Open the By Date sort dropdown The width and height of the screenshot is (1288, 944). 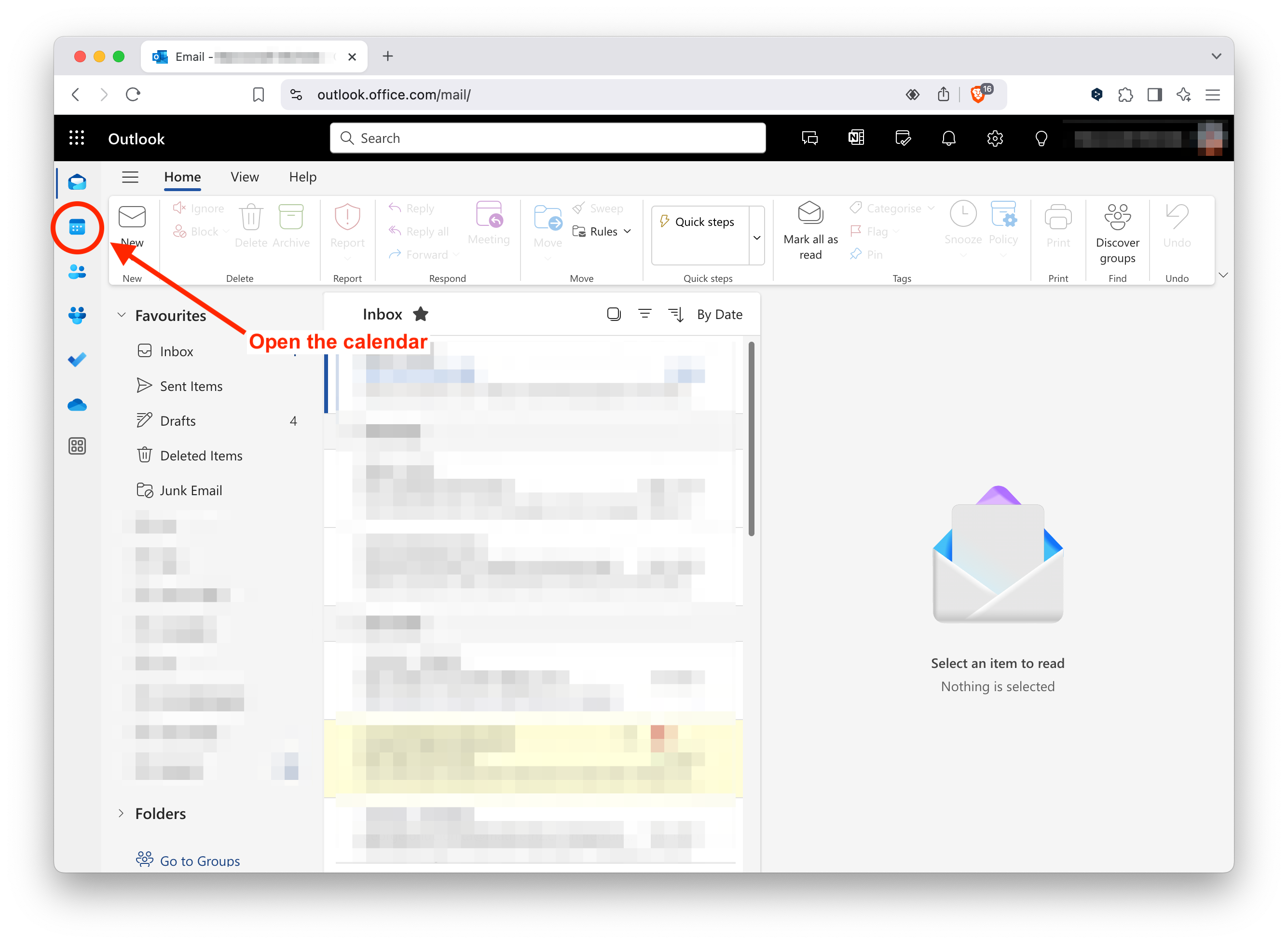pos(720,314)
